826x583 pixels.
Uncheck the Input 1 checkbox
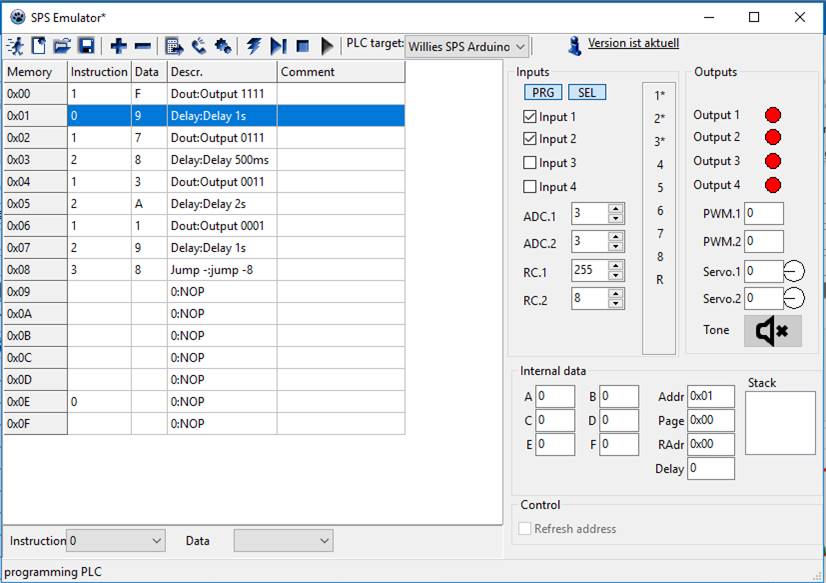[x=530, y=117]
